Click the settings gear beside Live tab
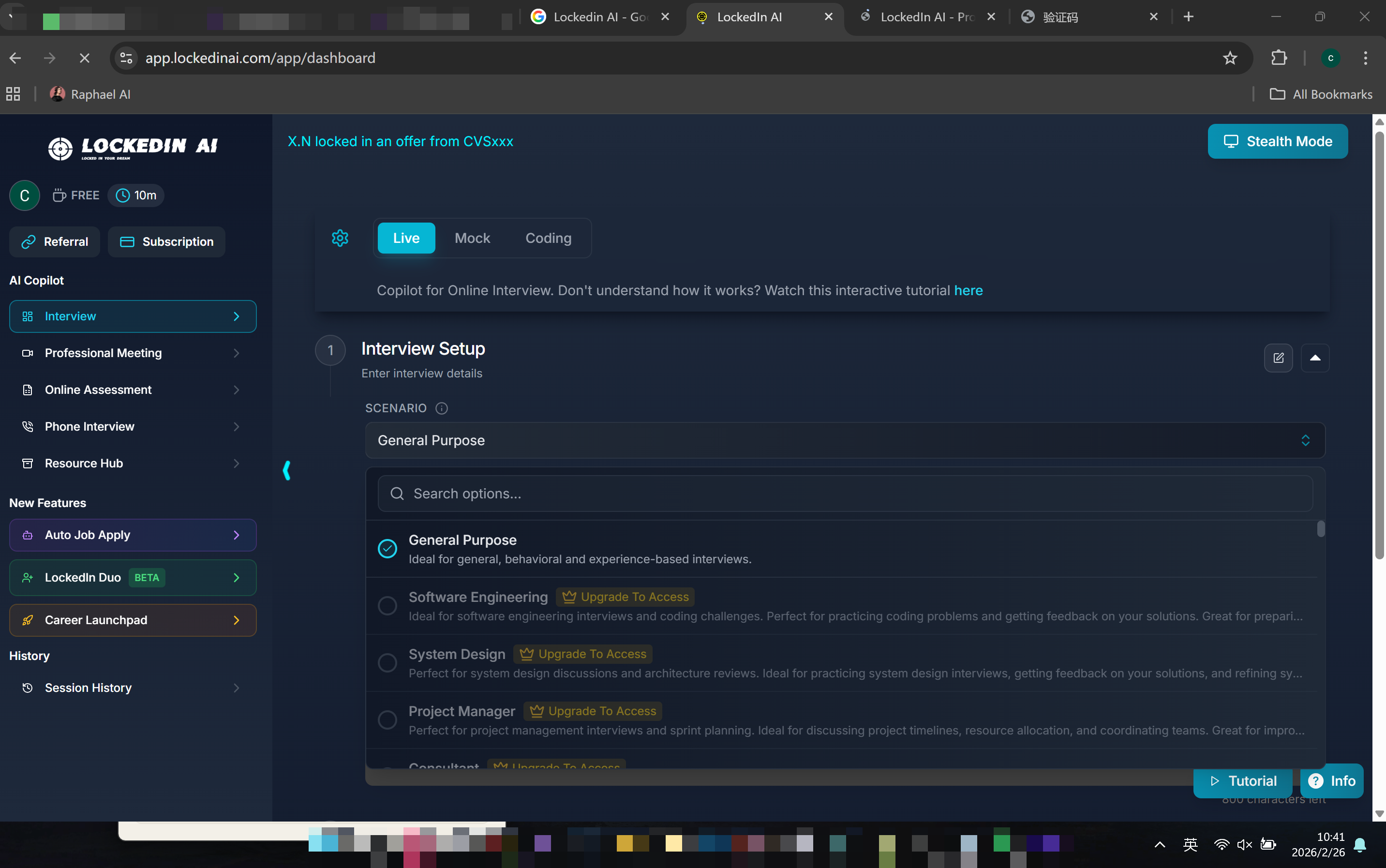The image size is (1386, 868). click(340, 238)
